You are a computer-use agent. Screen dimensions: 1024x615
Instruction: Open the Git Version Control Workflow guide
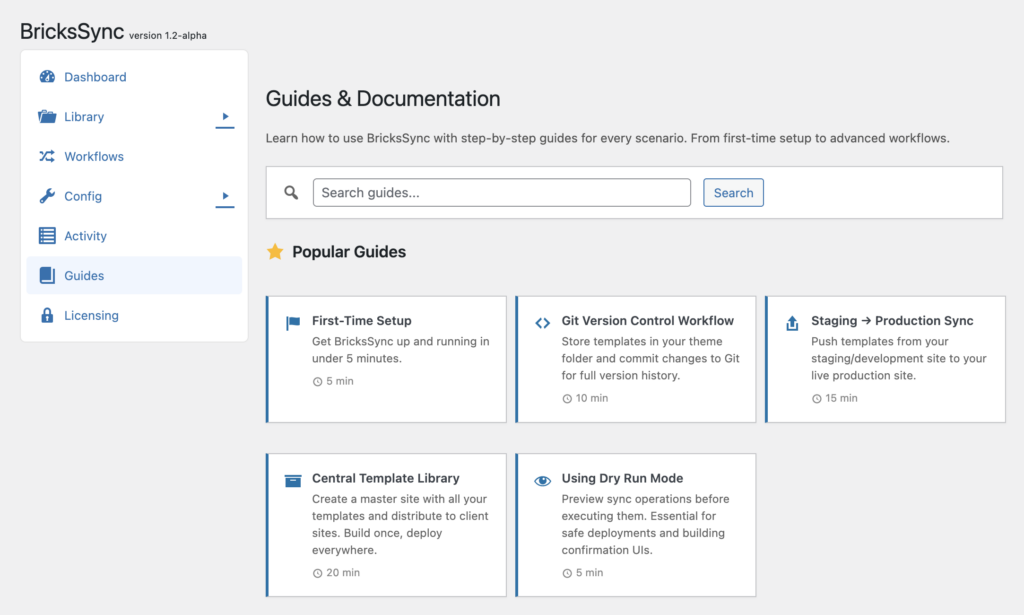pos(647,321)
